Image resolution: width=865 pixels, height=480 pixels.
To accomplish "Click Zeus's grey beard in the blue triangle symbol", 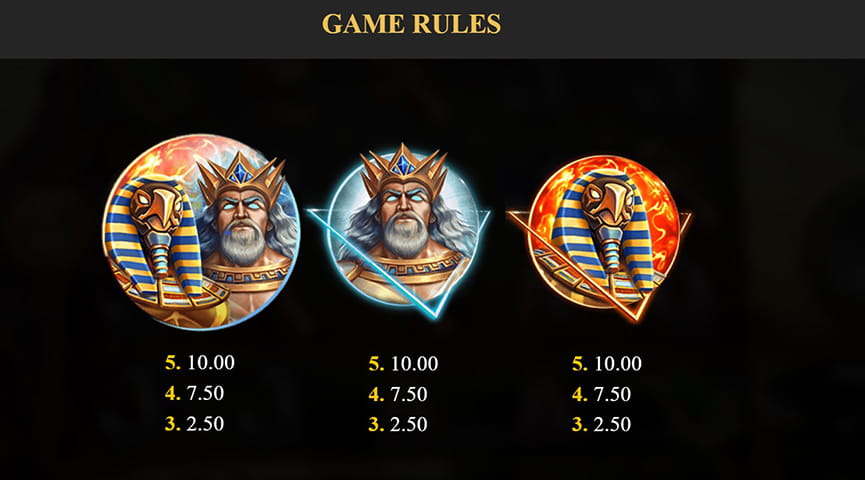I will pos(405,236).
